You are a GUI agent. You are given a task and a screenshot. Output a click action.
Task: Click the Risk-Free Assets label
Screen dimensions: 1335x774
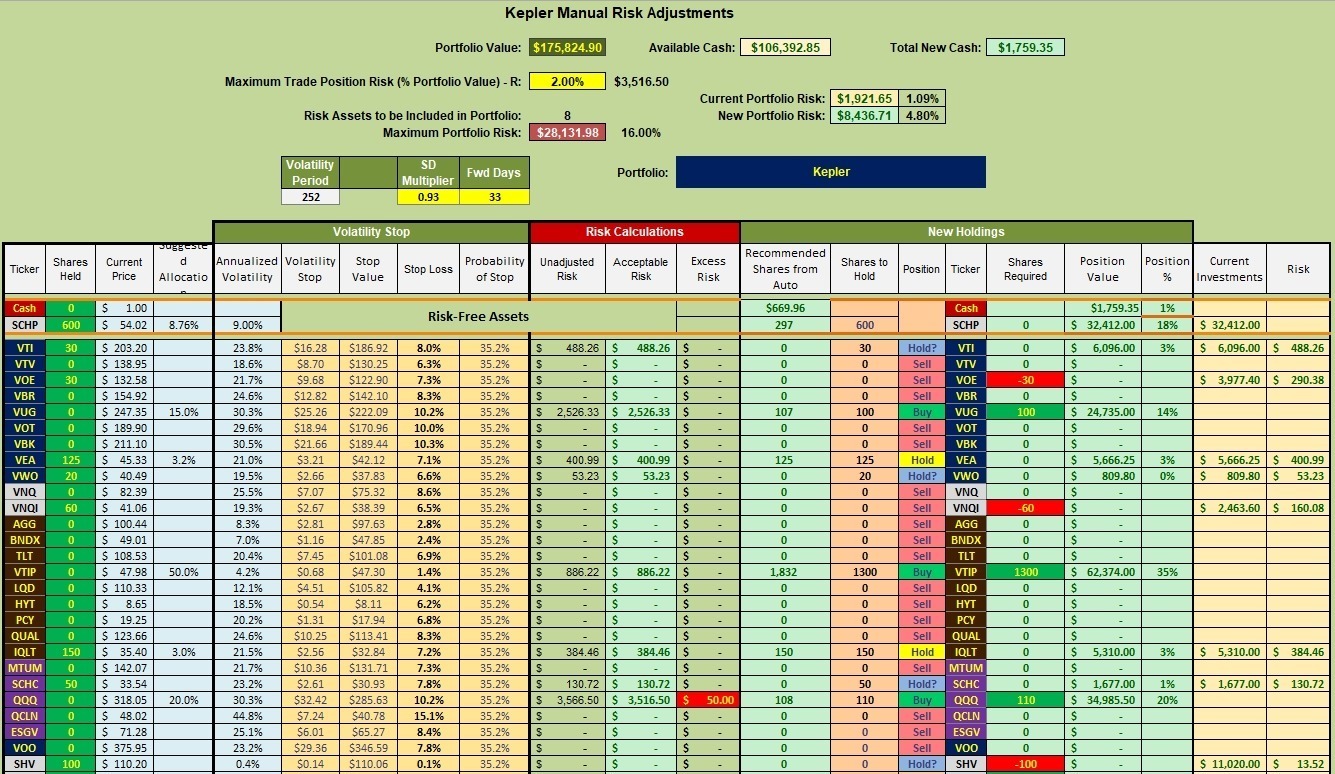[x=479, y=316]
